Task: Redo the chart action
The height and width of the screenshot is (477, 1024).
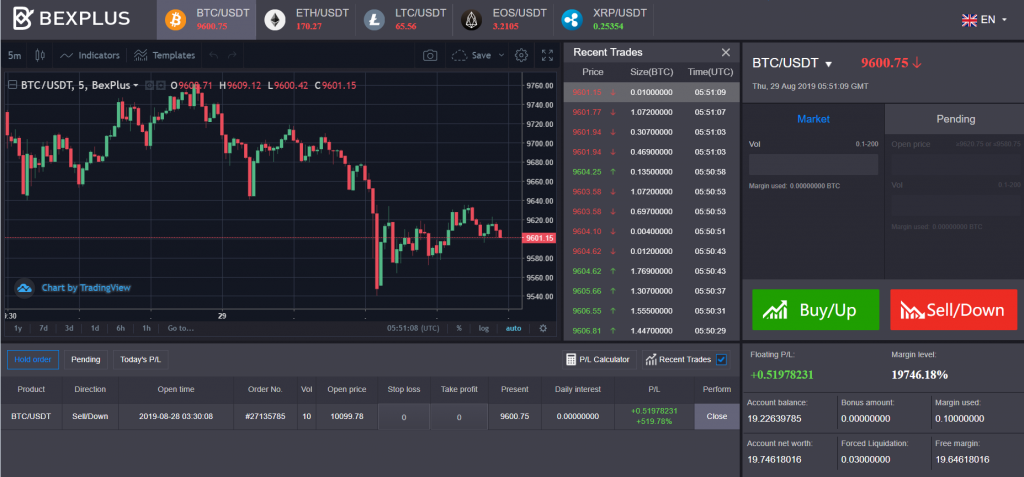Action: point(232,56)
